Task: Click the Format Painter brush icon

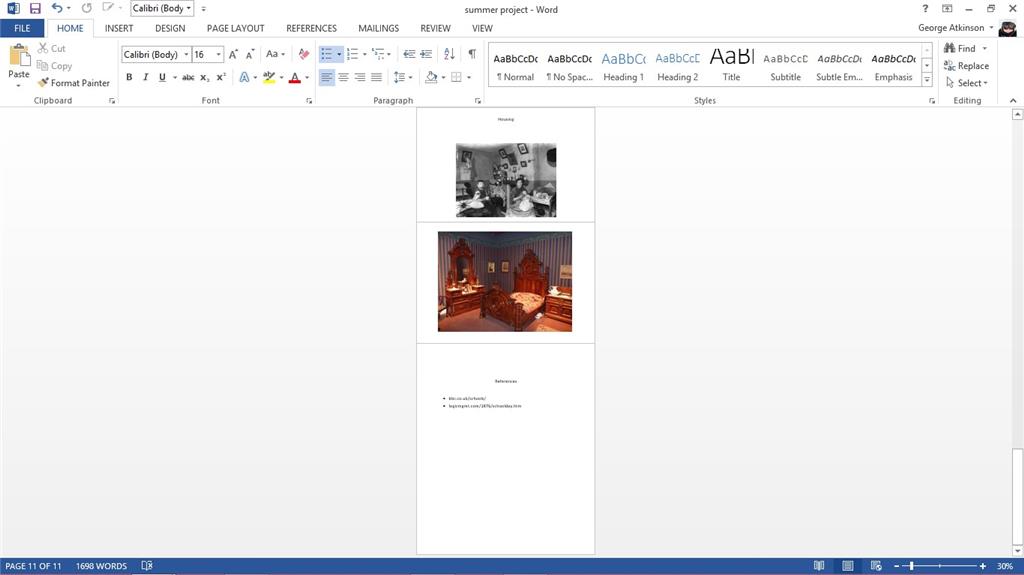Action: [43, 83]
